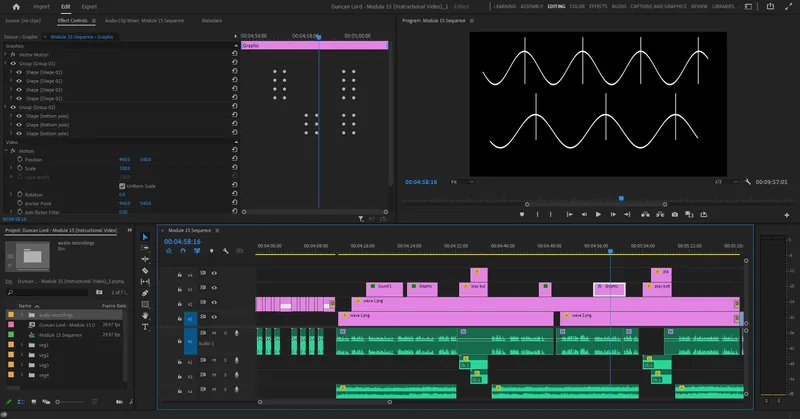Open the Comparison View button
This screenshot has width=800, height=419.
[689, 215]
